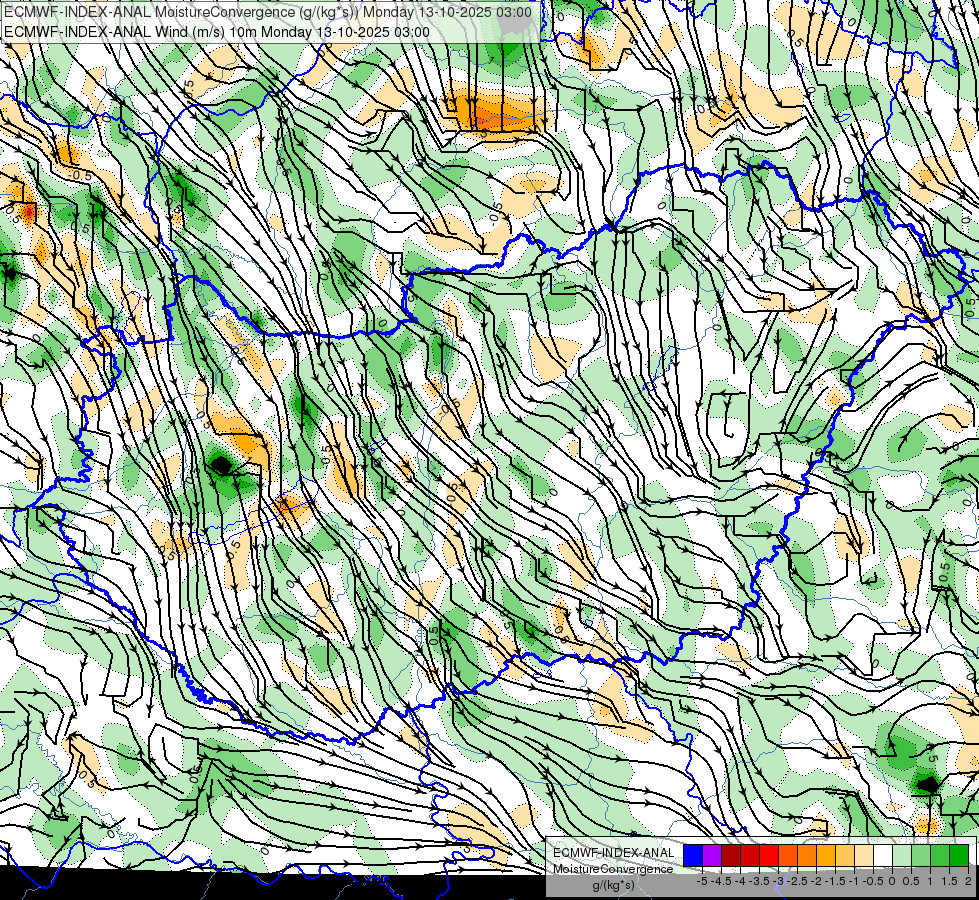Image resolution: width=979 pixels, height=900 pixels.
Task: Click the lightest green legend swatch
Action: pyautogui.click(x=902, y=855)
